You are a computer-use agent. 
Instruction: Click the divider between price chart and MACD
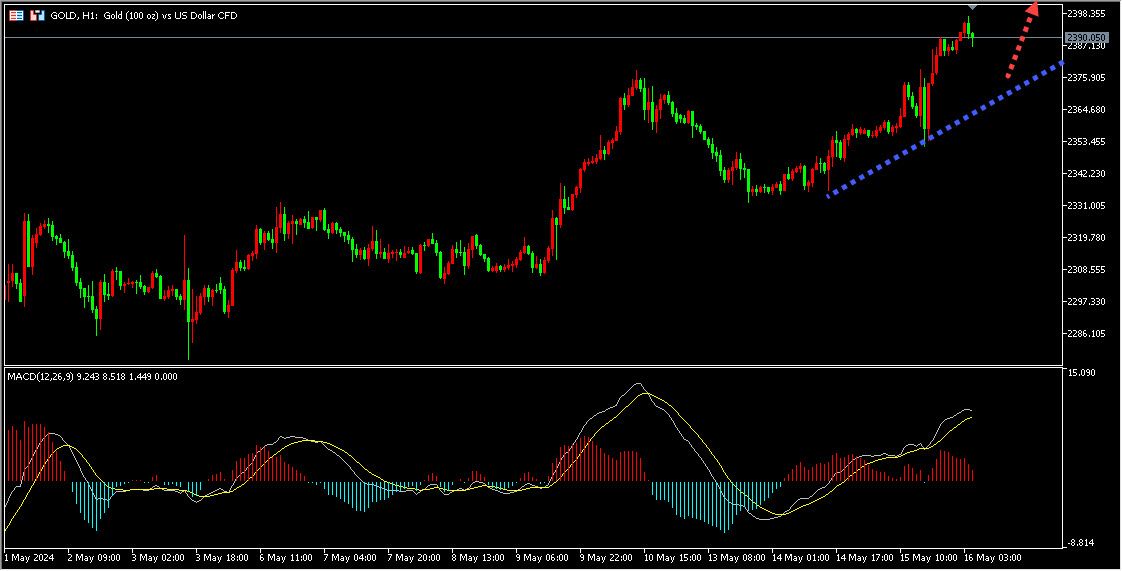530,366
